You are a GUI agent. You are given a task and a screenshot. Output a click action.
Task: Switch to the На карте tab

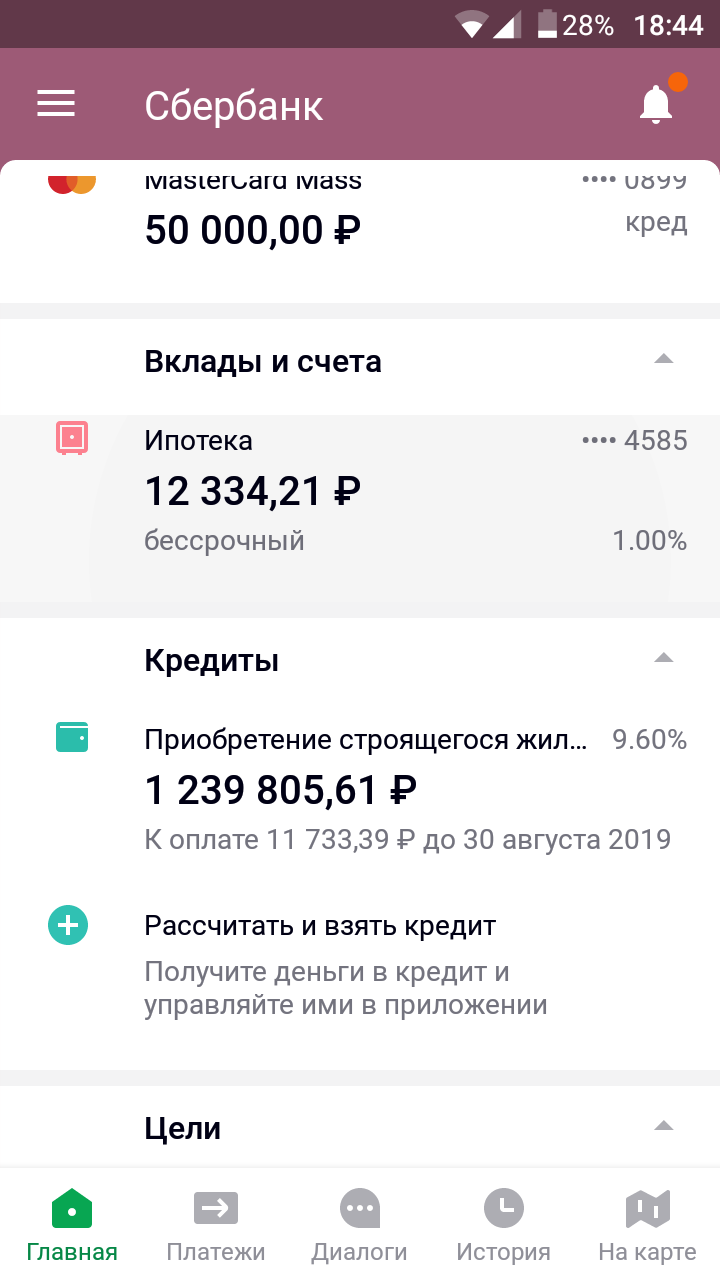tap(647, 1226)
